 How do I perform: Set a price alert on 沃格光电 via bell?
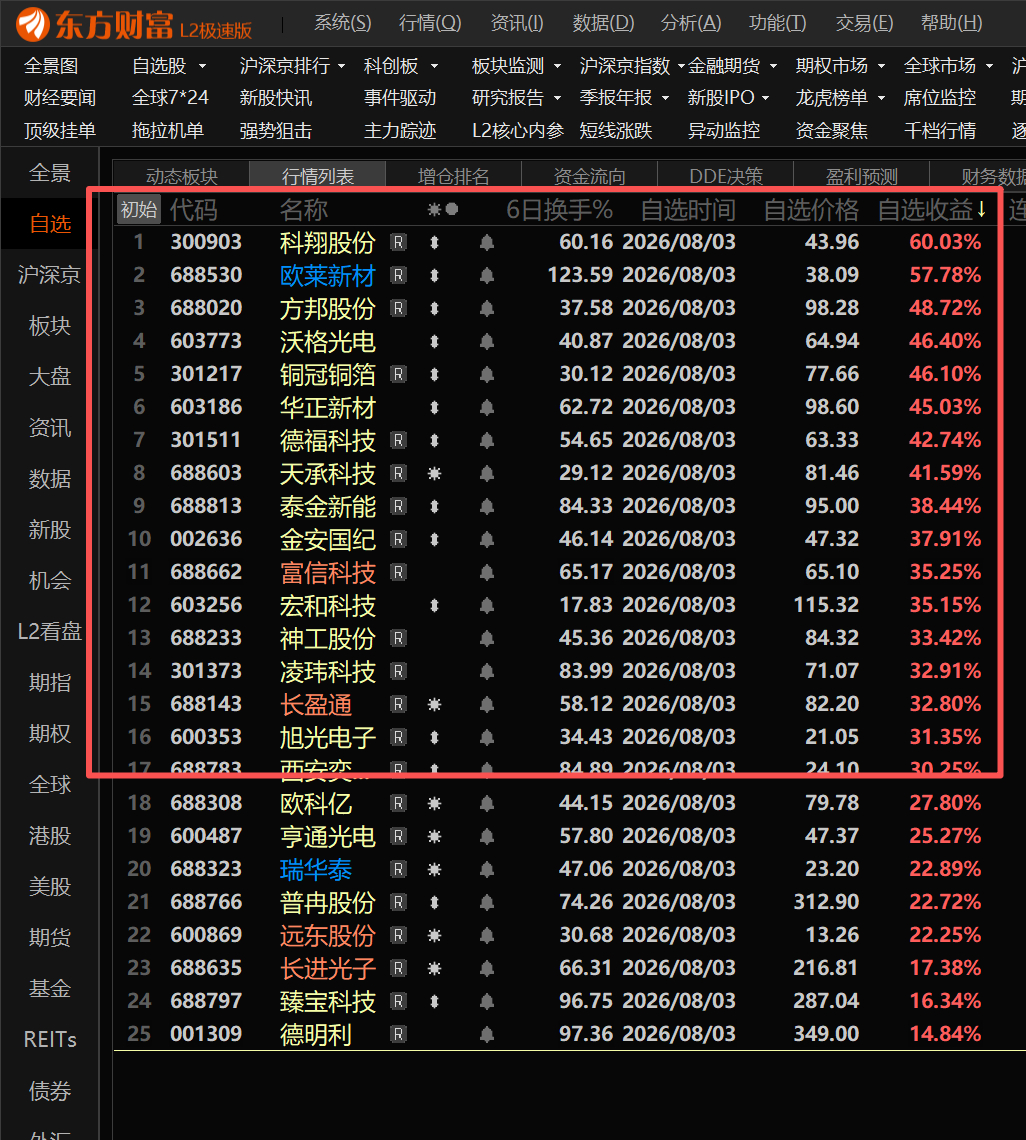click(x=487, y=342)
